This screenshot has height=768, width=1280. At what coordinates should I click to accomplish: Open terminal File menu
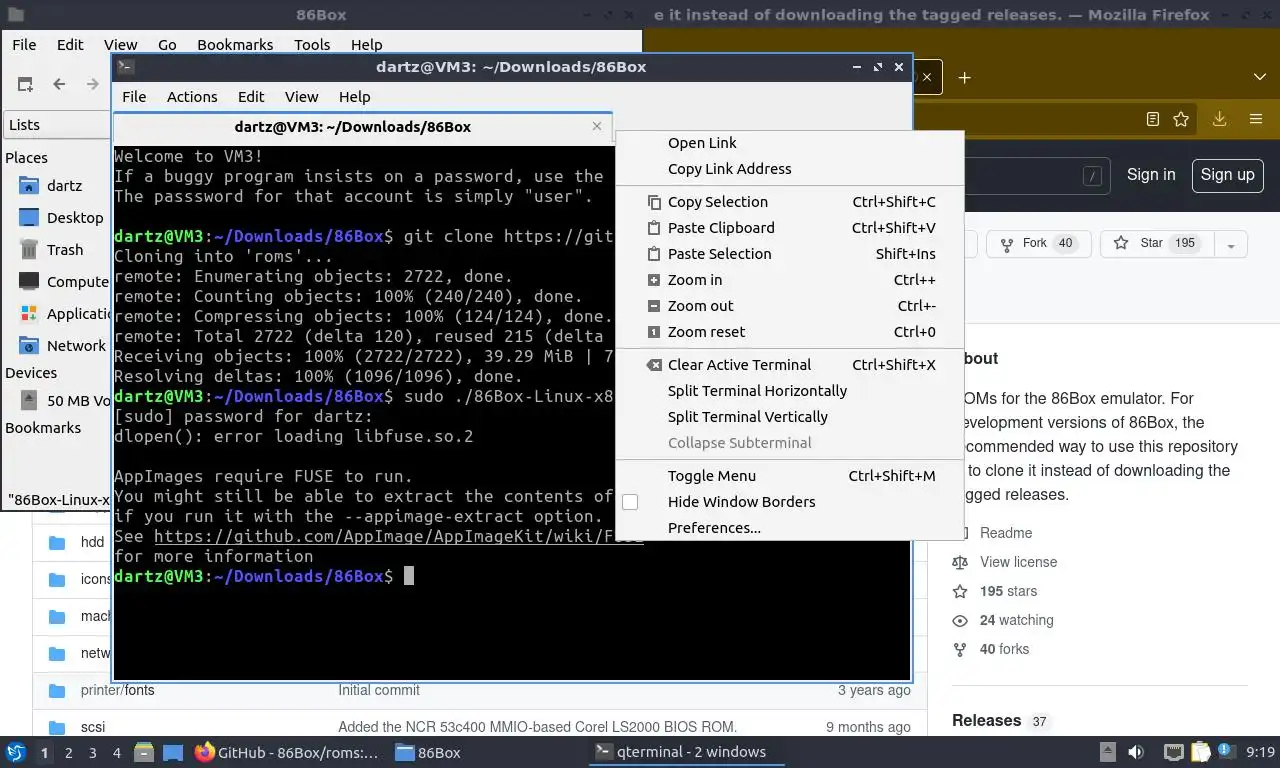coord(134,97)
